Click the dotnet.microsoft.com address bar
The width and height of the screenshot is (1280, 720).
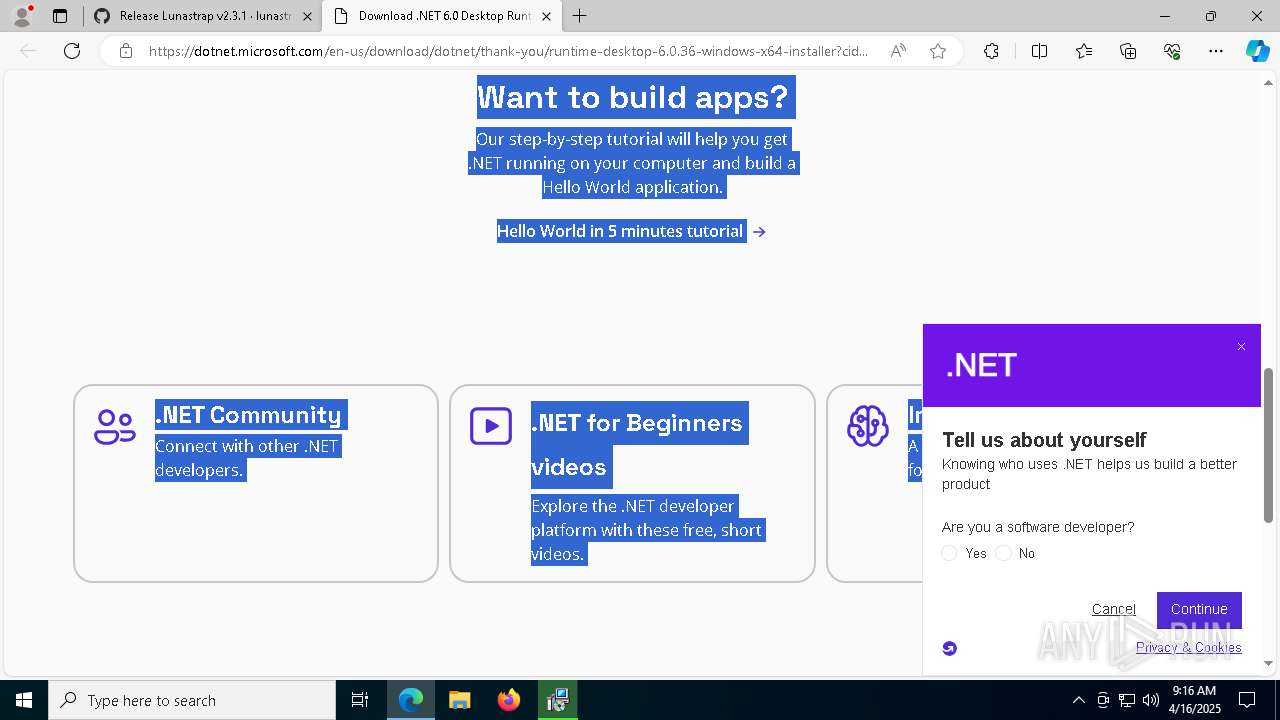(508, 51)
